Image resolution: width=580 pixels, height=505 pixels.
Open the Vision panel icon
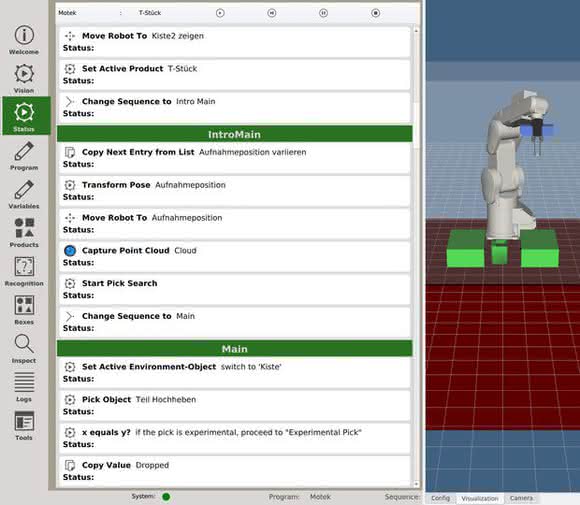click(24, 78)
